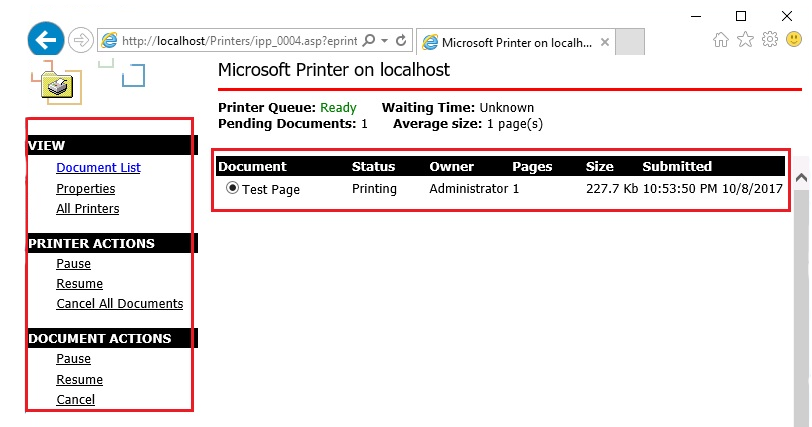
Task: Go to the All Printers link
Action: pos(87,209)
